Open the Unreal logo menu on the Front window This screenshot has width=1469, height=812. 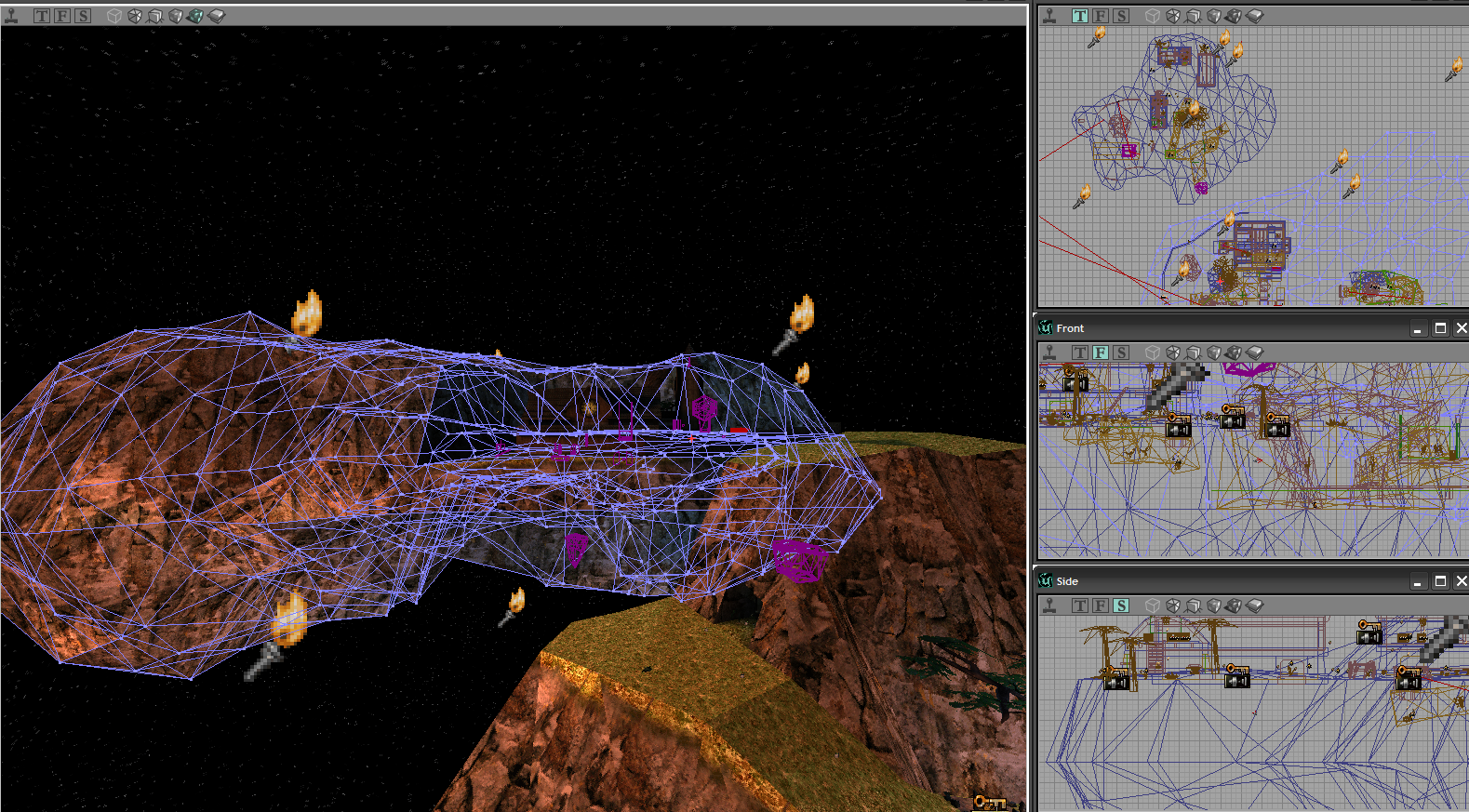point(1046,327)
